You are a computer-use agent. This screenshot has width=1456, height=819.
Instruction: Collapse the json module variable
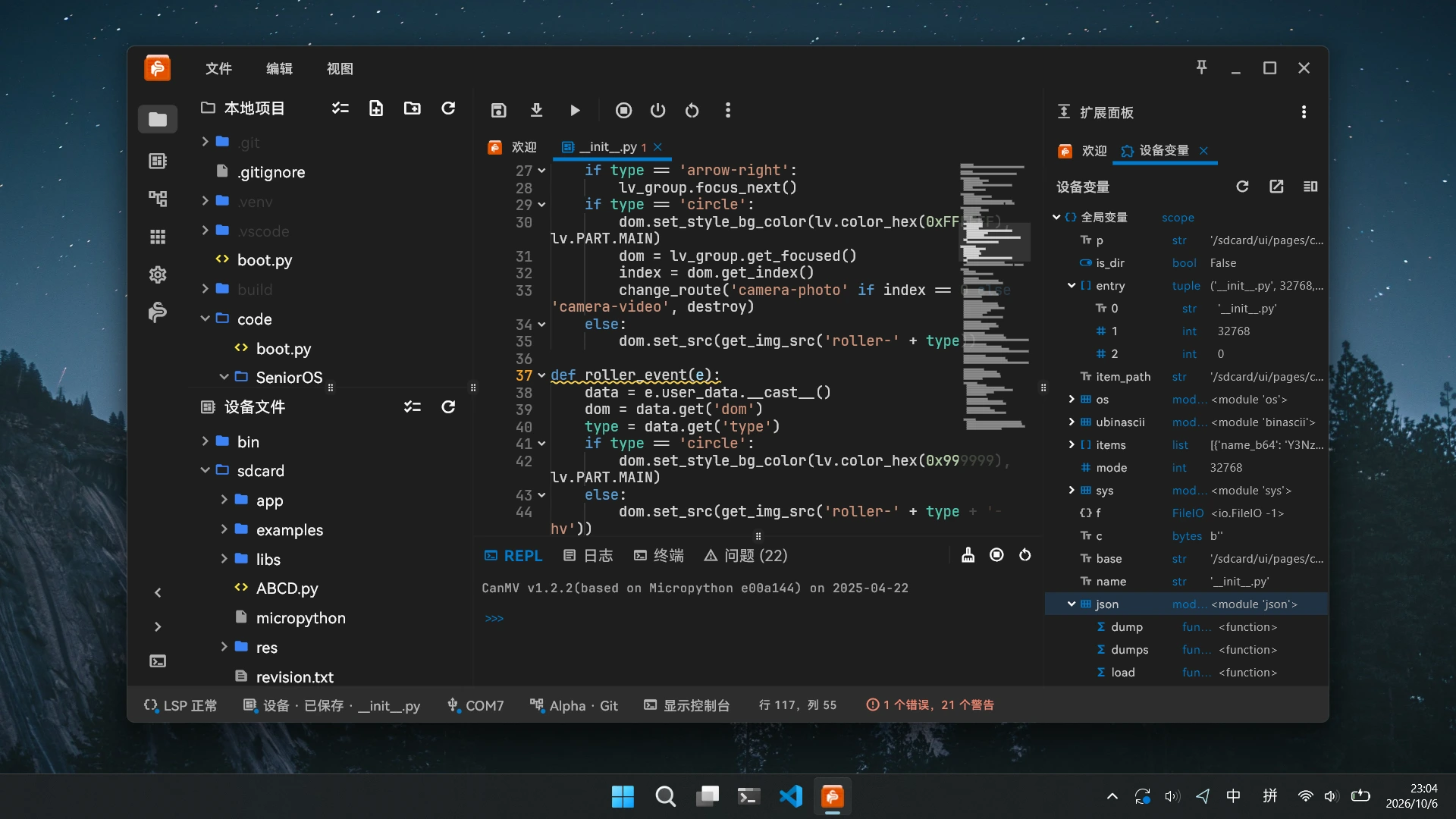1072,604
